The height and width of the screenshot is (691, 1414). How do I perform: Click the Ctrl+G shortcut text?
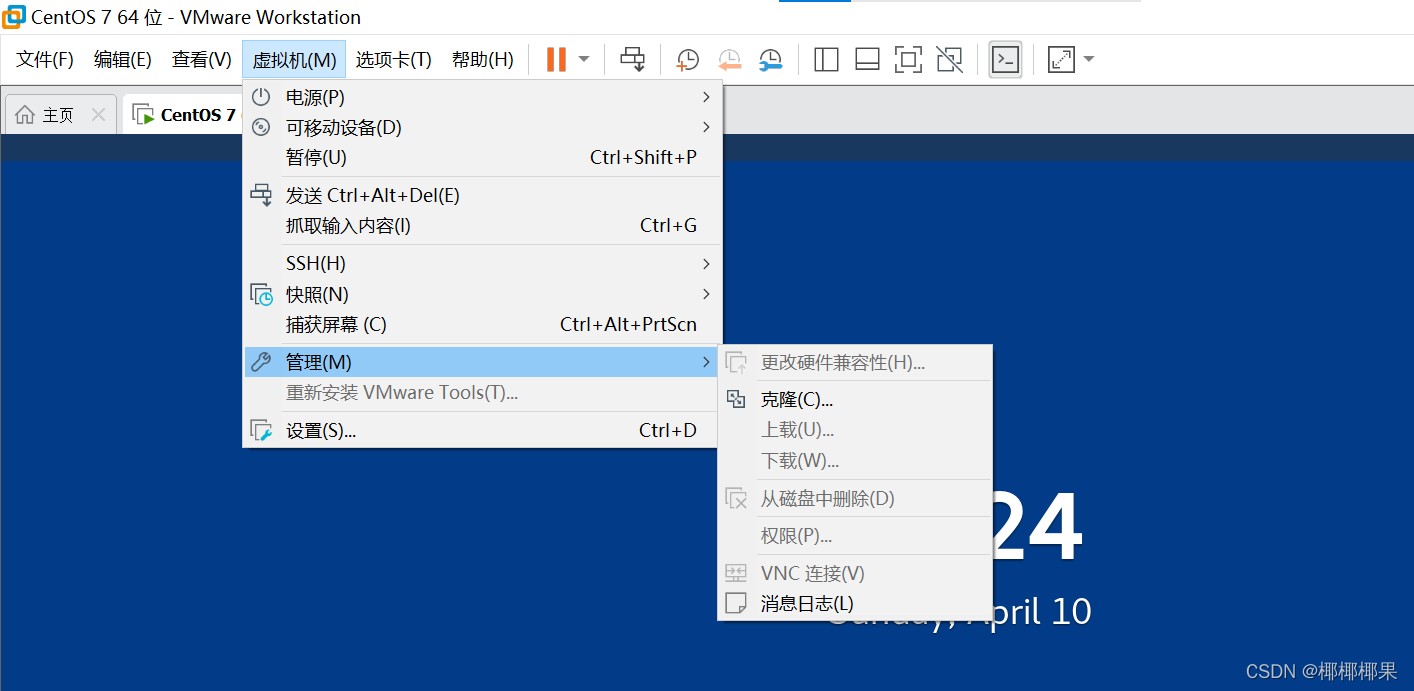(668, 225)
